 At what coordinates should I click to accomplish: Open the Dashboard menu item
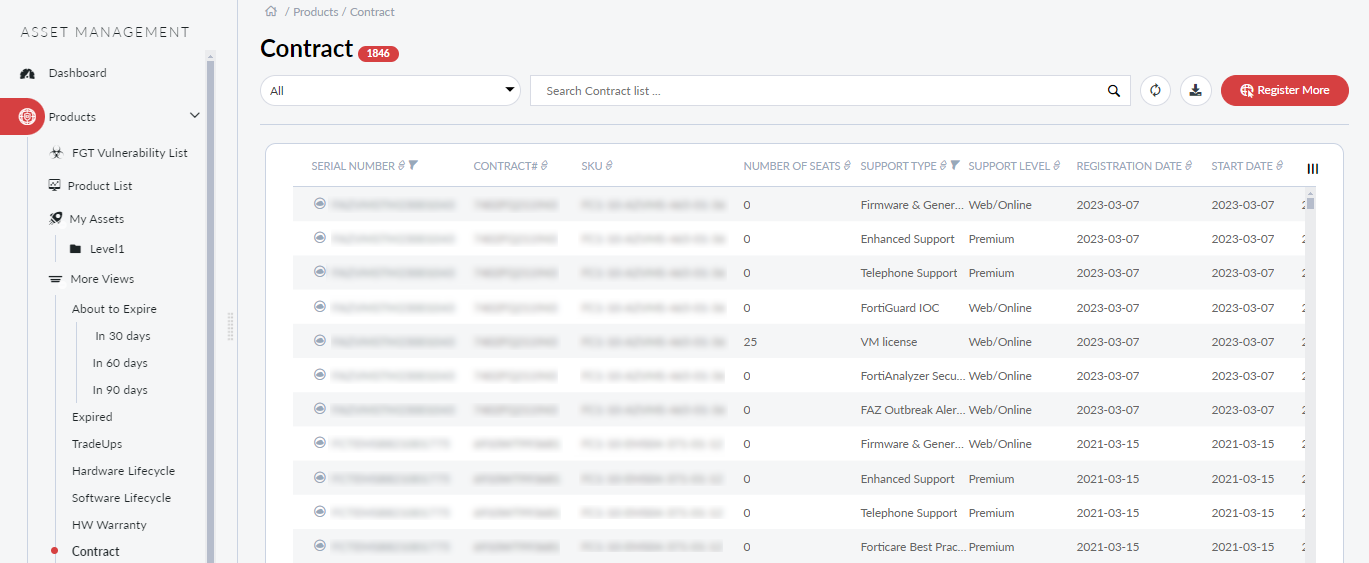[77, 73]
